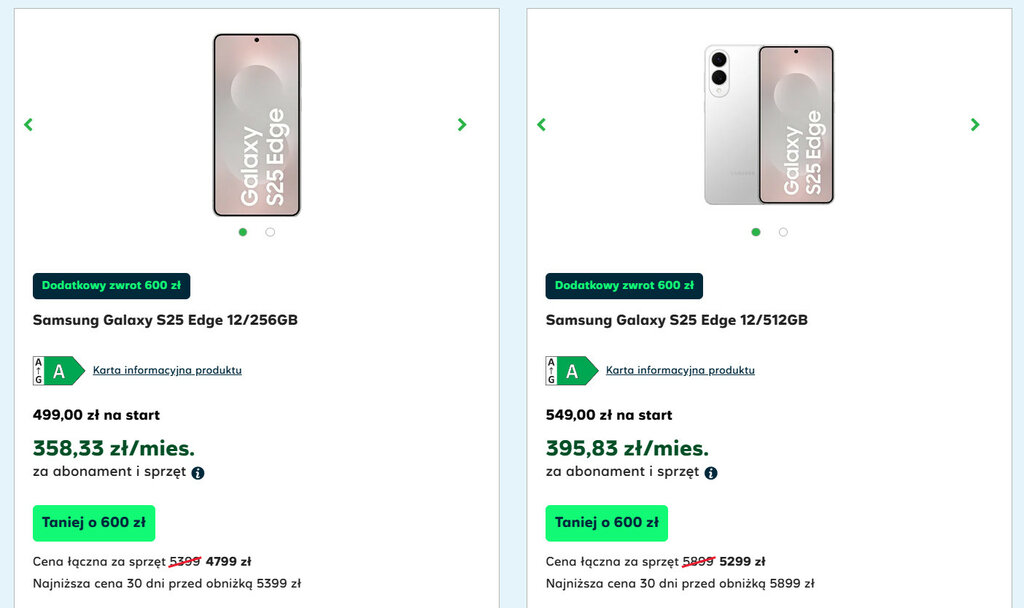Click info icon beside 512GB abonament i sprzęt
The height and width of the screenshot is (608, 1024).
711,473
